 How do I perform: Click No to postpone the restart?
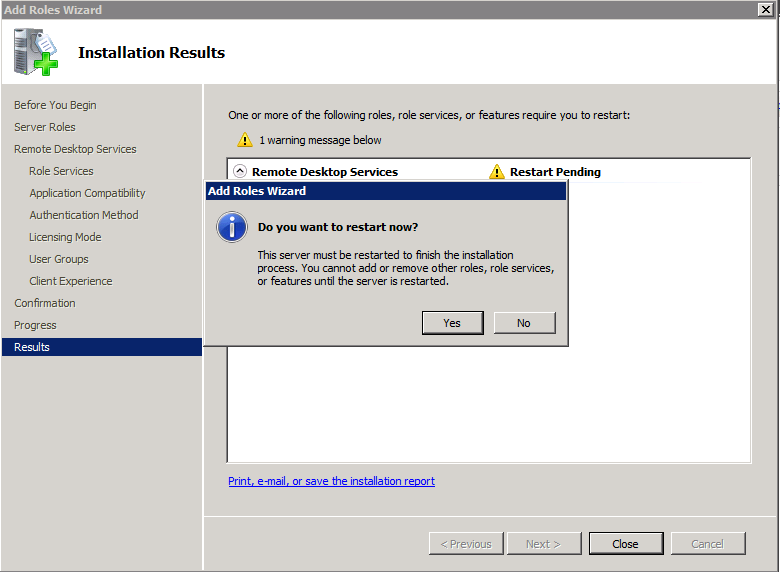coord(524,323)
